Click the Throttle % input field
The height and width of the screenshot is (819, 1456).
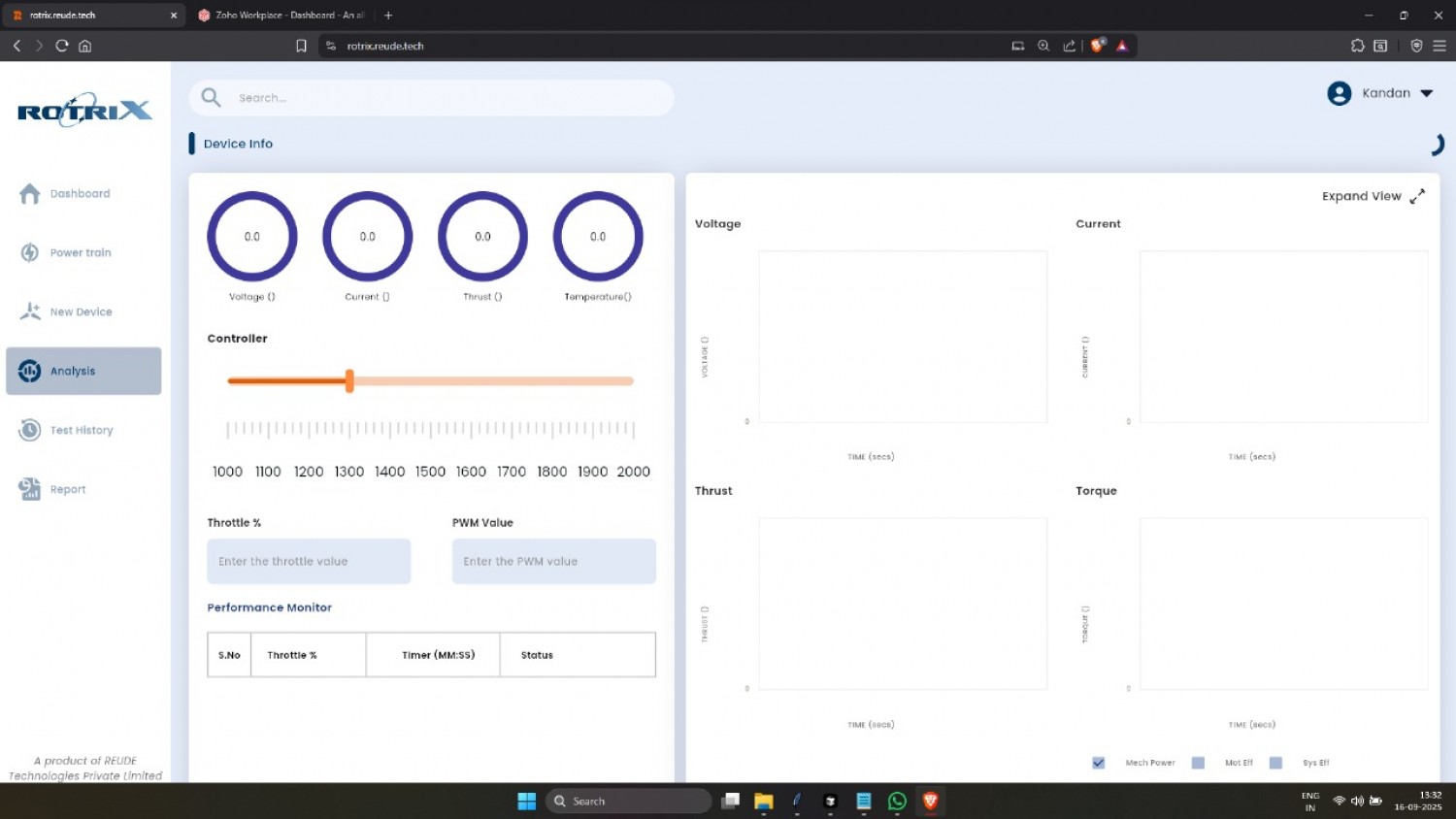(309, 562)
